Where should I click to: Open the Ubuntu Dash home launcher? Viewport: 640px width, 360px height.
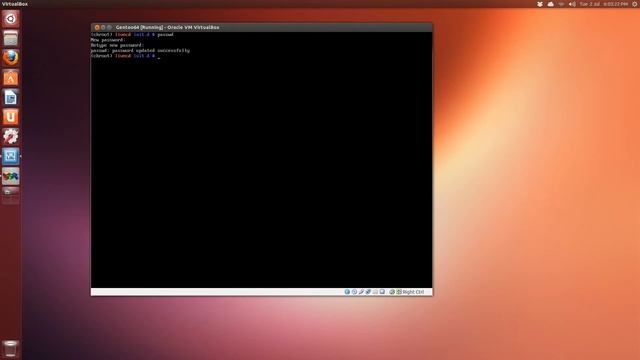[x=11, y=19]
